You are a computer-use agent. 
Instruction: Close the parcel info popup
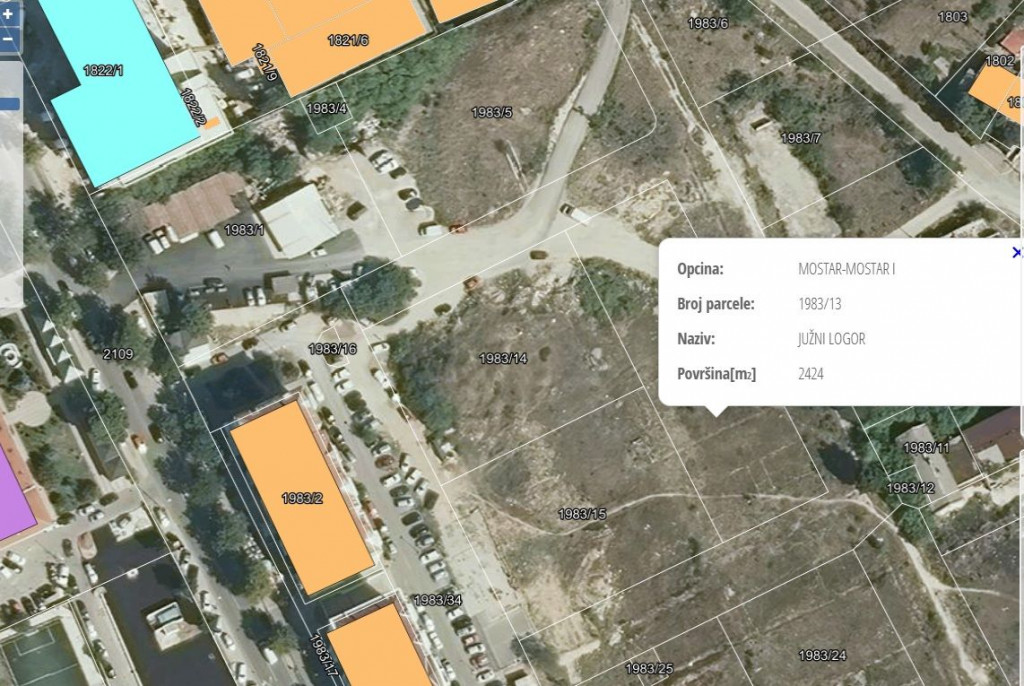(x=1017, y=253)
